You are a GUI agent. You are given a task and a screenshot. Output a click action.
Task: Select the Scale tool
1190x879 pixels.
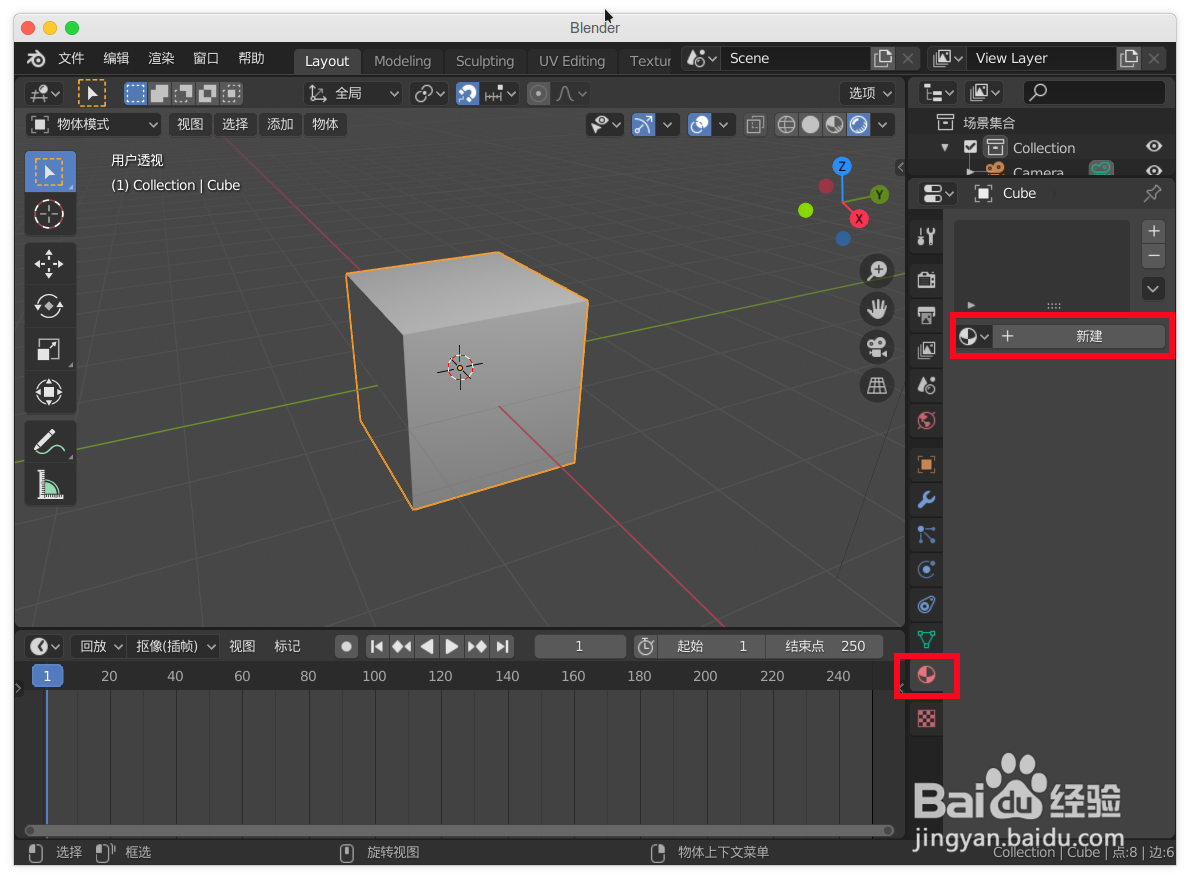pyautogui.click(x=50, y=349)
